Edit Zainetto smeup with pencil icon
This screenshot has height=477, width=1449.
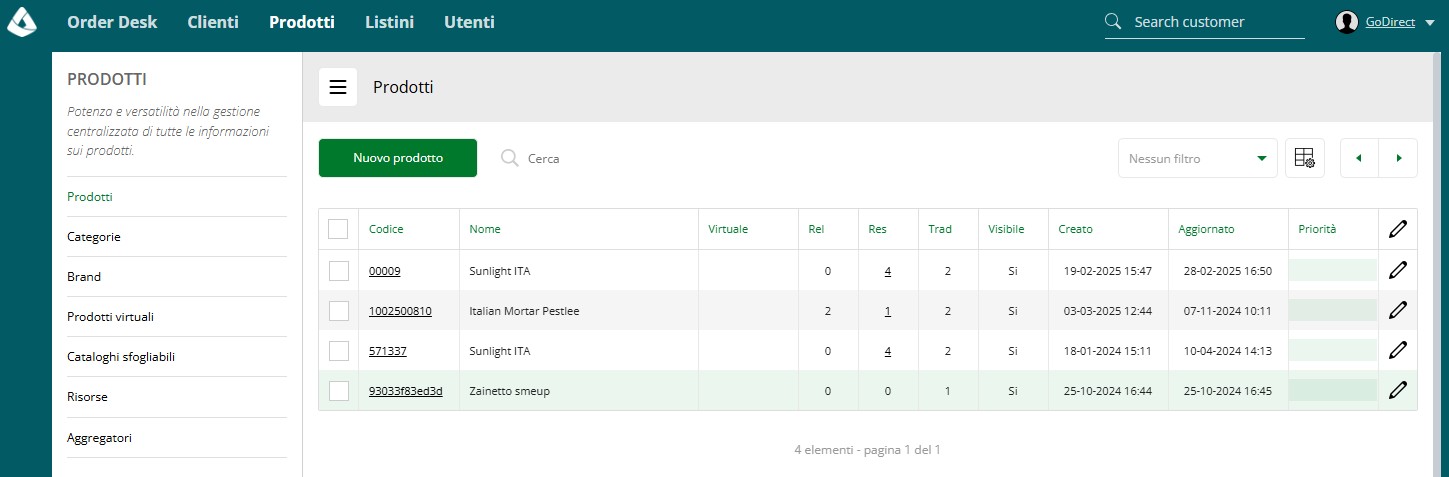tap(1398, 390)
